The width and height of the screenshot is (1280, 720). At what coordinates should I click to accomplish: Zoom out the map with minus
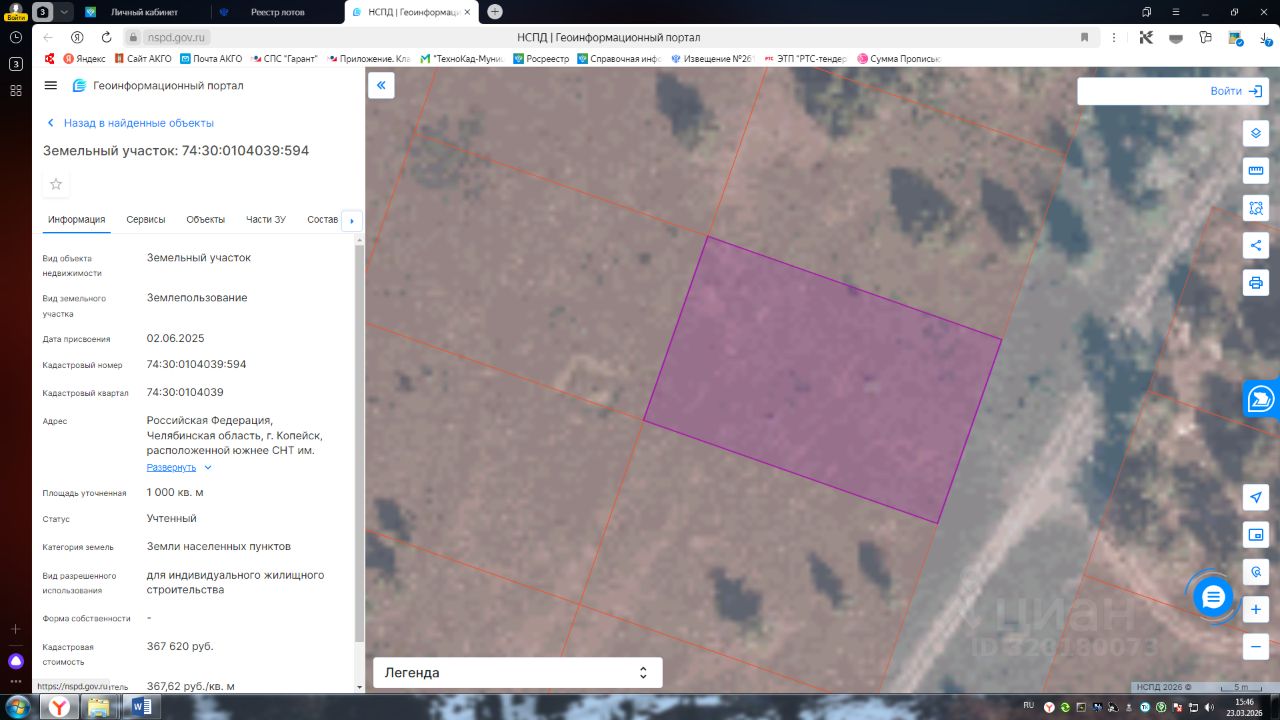pos(1256,646)
